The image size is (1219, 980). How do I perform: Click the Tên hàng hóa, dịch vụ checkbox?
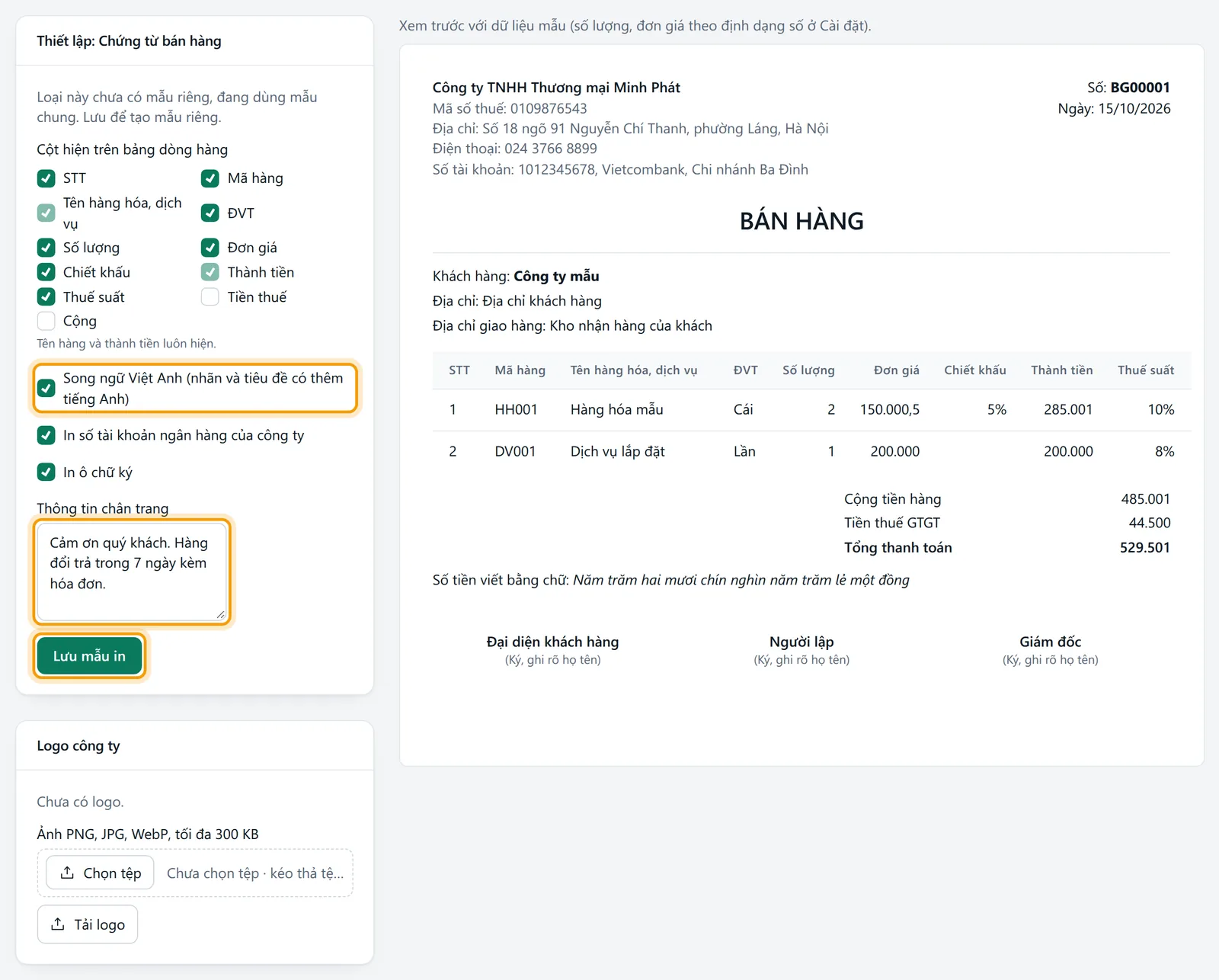tap(46, 213)
